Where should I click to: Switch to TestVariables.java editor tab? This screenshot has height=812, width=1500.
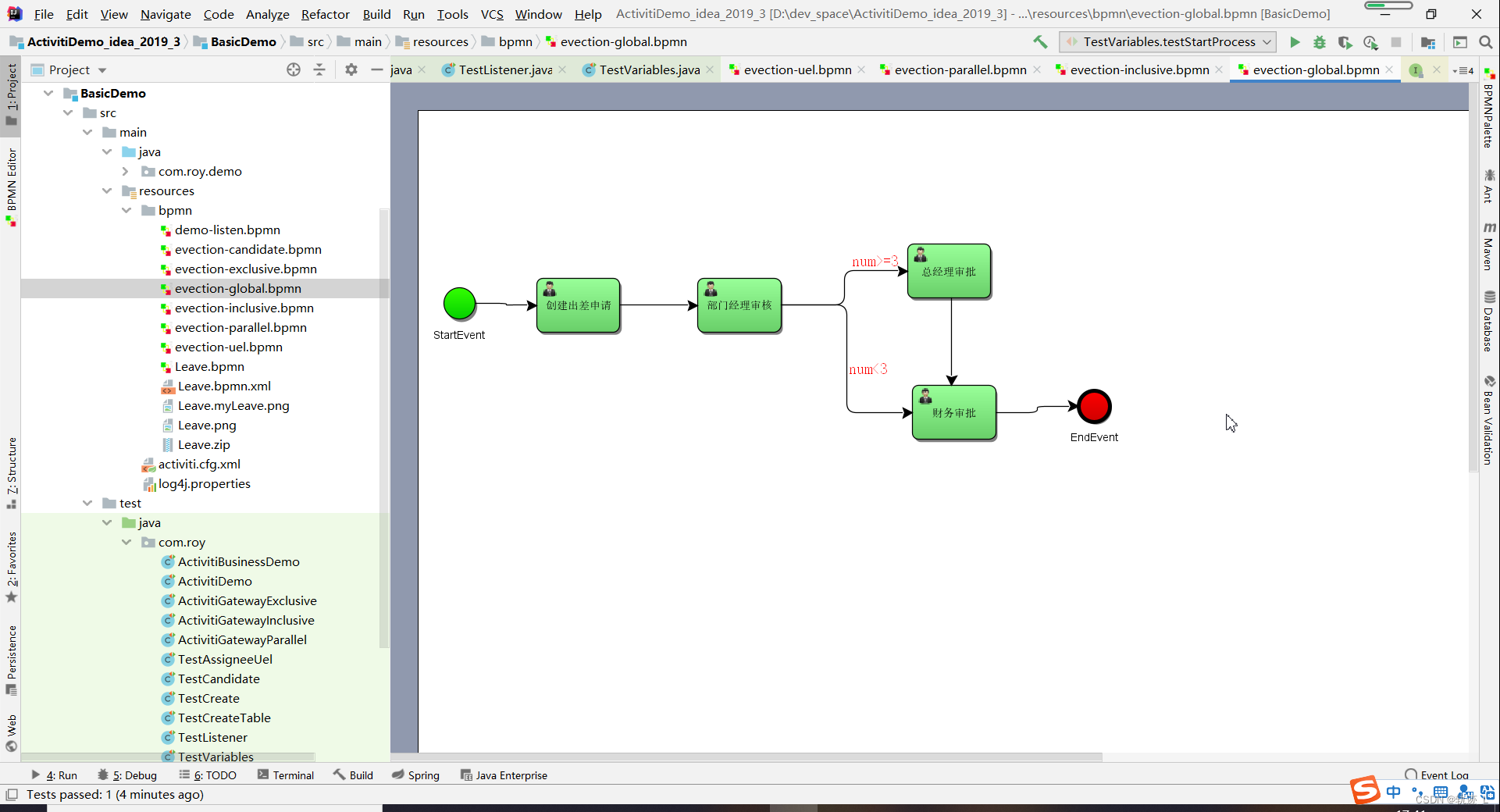(x=650, y=69)
